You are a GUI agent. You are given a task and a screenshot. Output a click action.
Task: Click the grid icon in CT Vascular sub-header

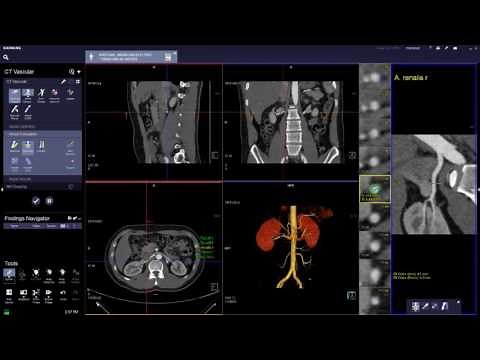(78, 82)
